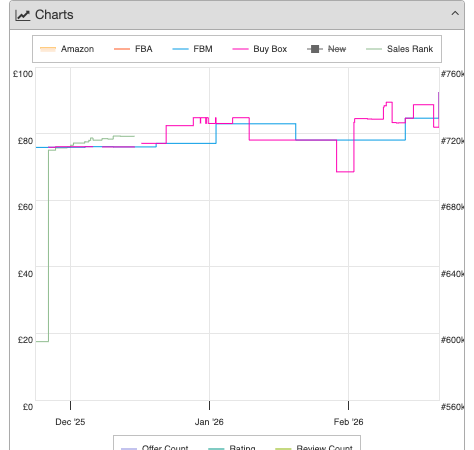Screen dimensions: 474x450
Task: Click the Jan '26 axis label
Action: (209, 422)
